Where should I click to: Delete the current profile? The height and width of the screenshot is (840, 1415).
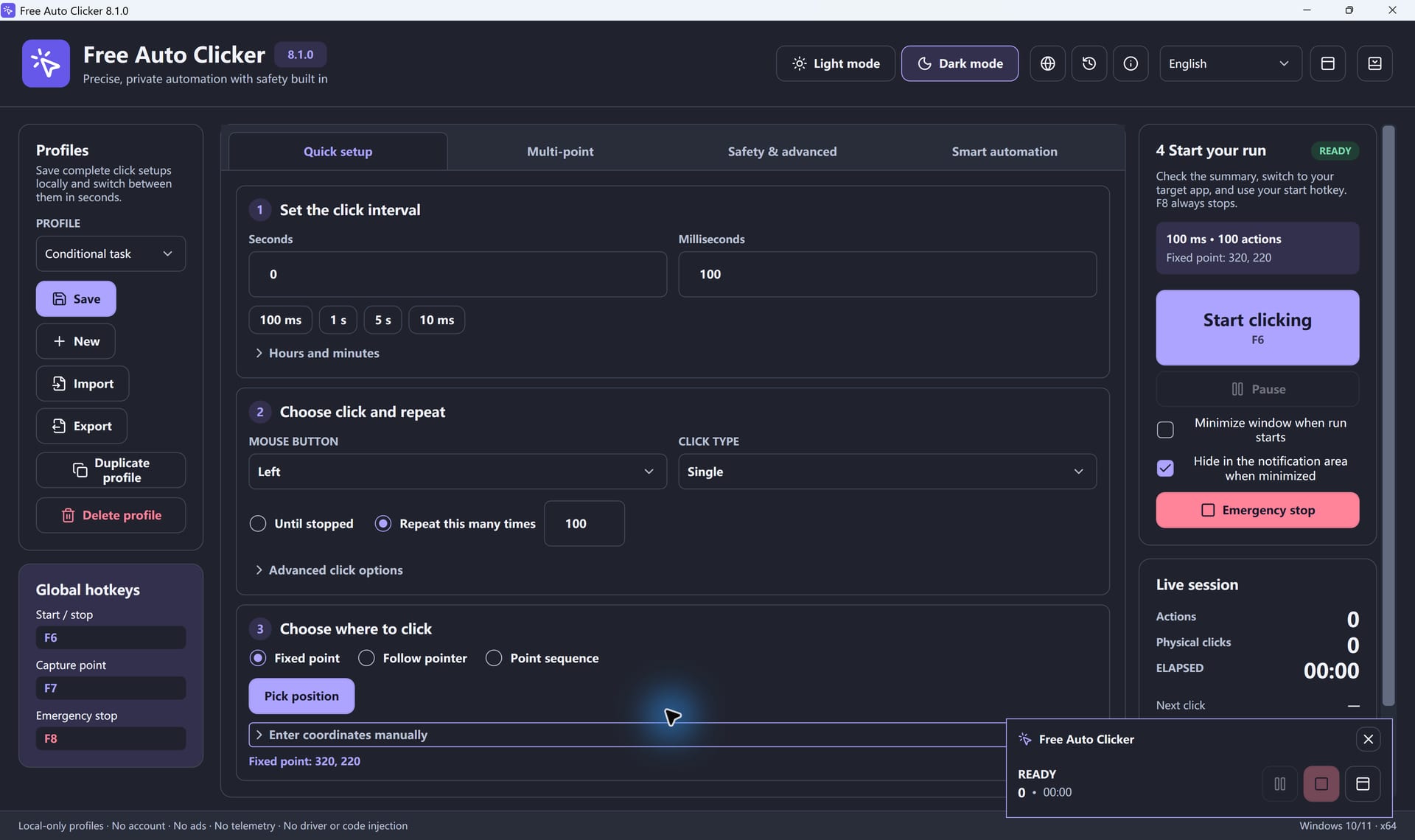(x=111, y=515)
